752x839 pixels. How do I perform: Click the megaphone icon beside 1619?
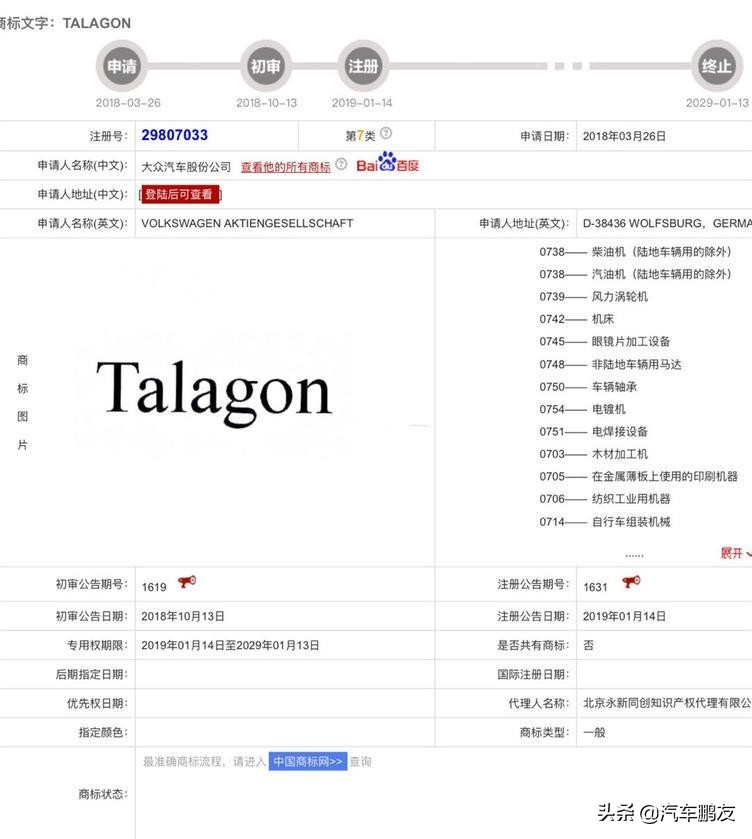187,582
